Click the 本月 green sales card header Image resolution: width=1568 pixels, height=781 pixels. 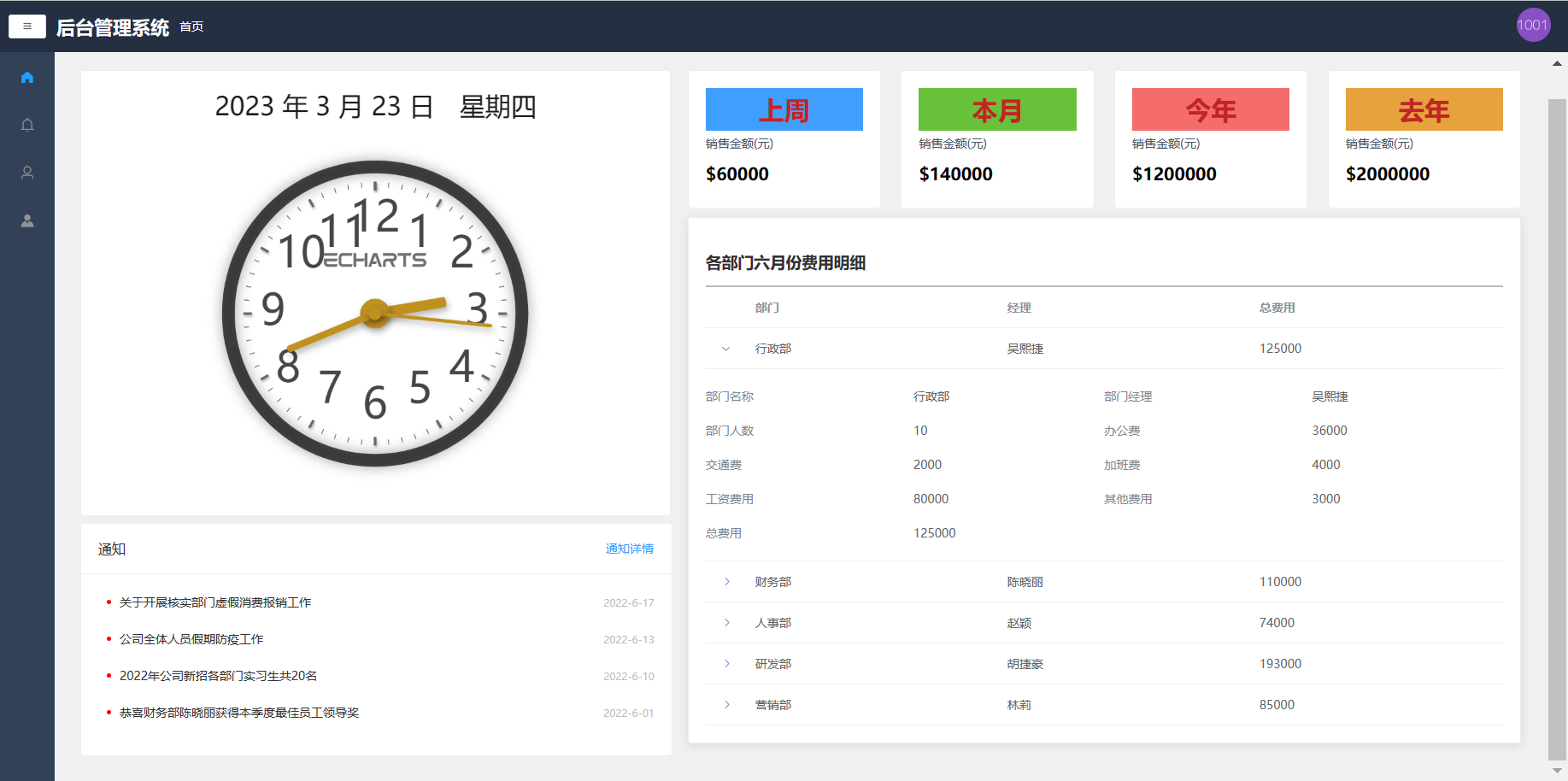pyautogui.click(x=997, y=109)
